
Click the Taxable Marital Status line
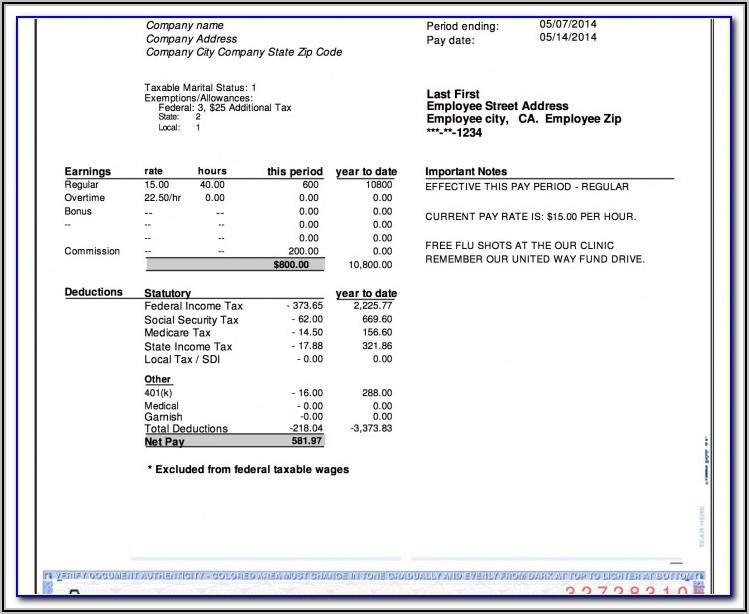[200, 88]
